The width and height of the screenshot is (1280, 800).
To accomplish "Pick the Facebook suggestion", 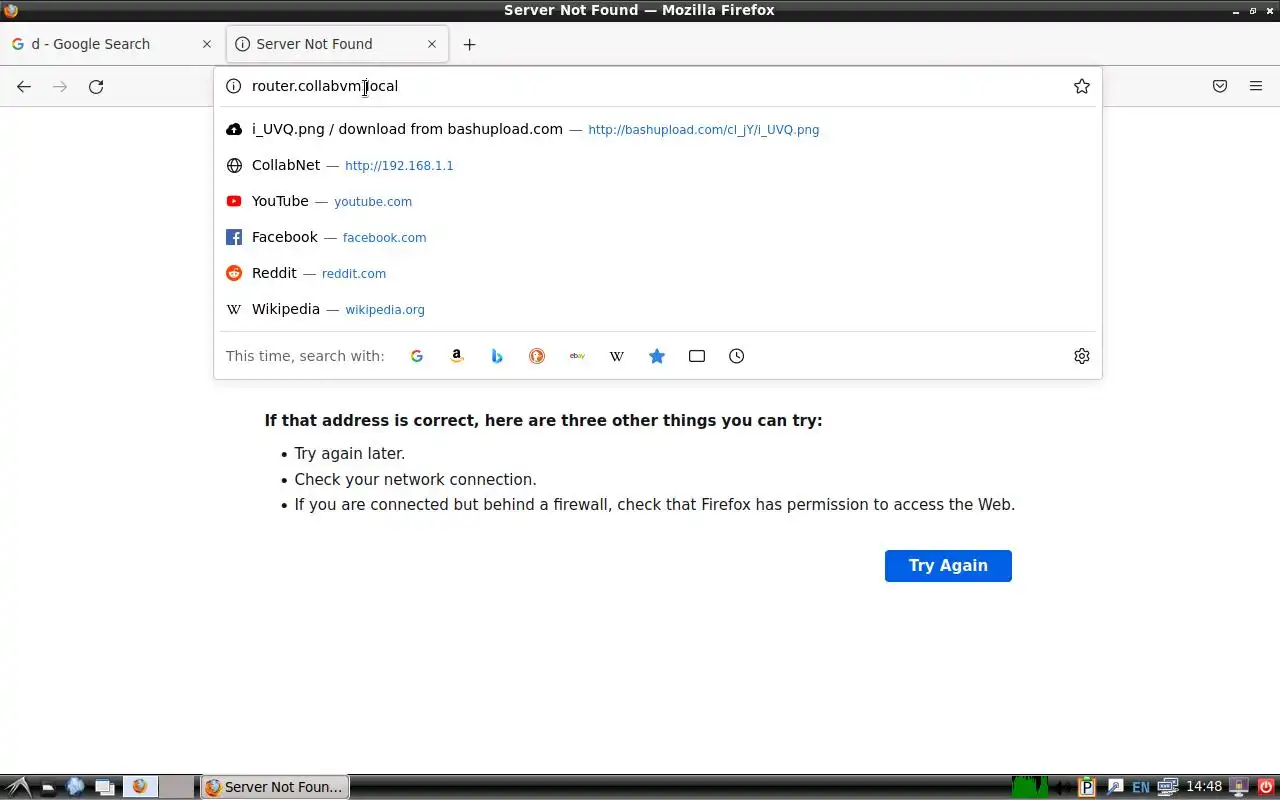I will [x=658, y=237].
